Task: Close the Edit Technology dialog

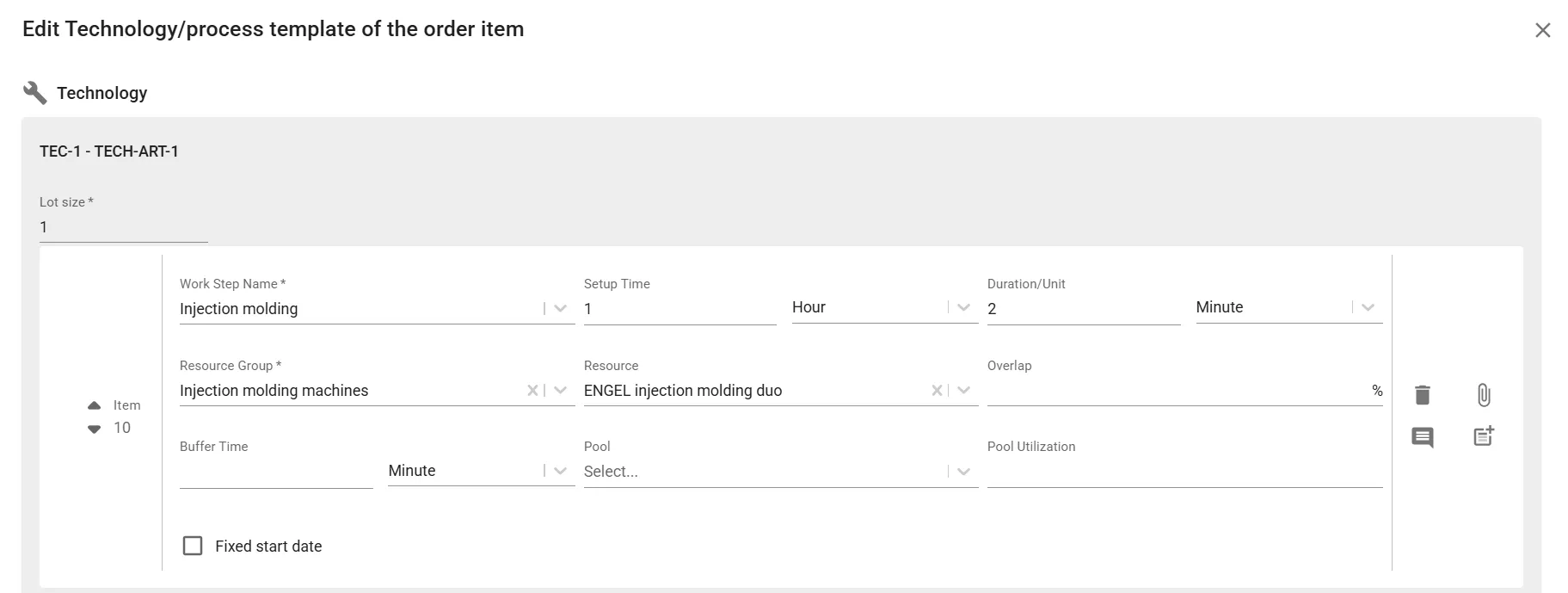Action: click(1543, 30)
